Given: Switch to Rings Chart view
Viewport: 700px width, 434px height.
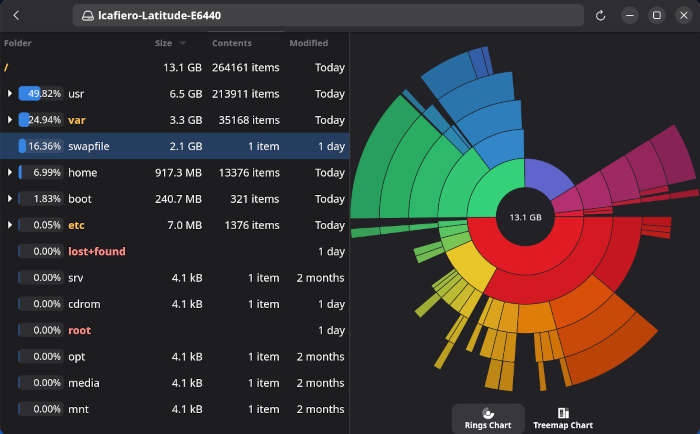Looking at the screenshot, I should click(x=488, y=418).
